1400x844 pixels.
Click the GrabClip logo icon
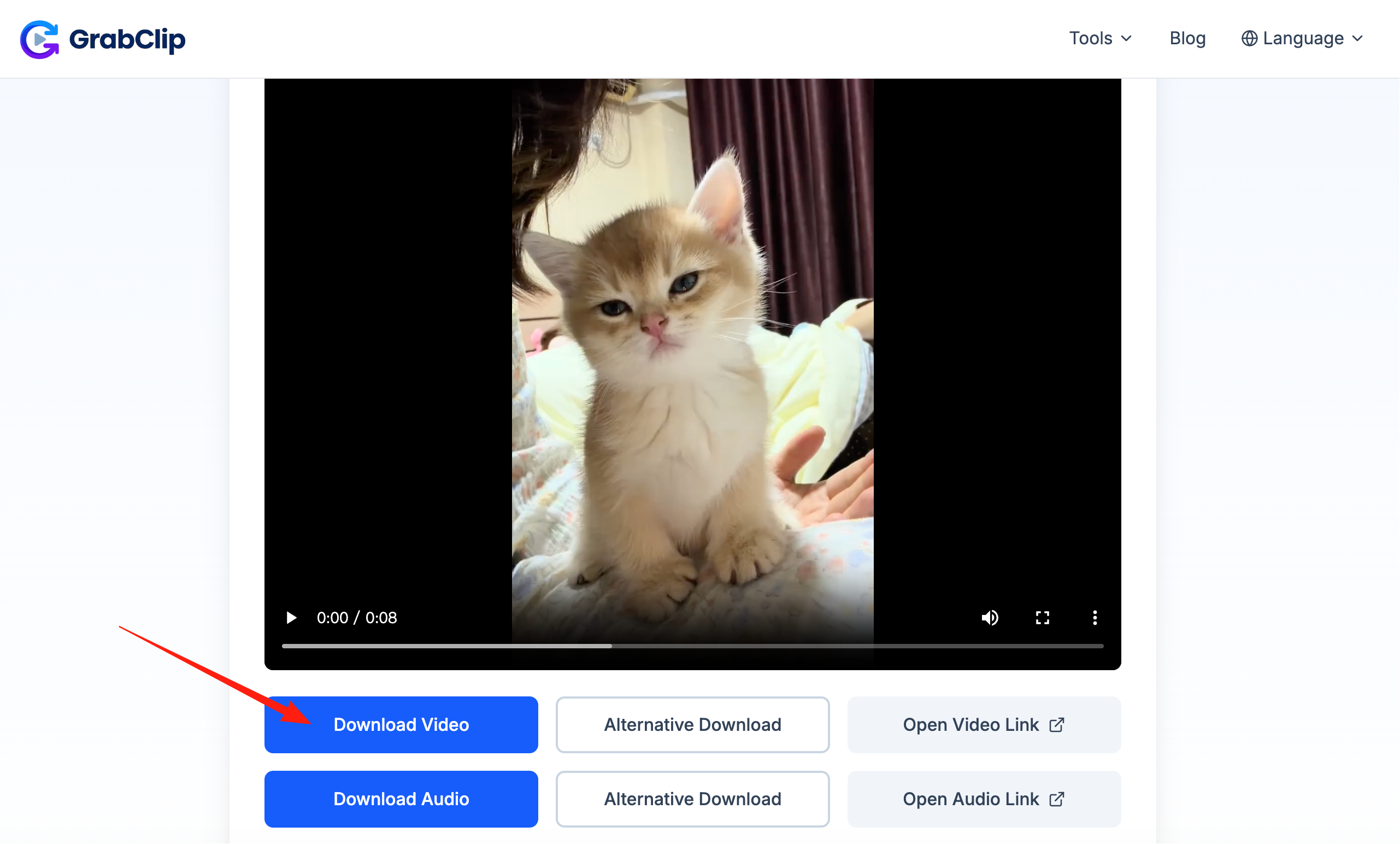39,39
